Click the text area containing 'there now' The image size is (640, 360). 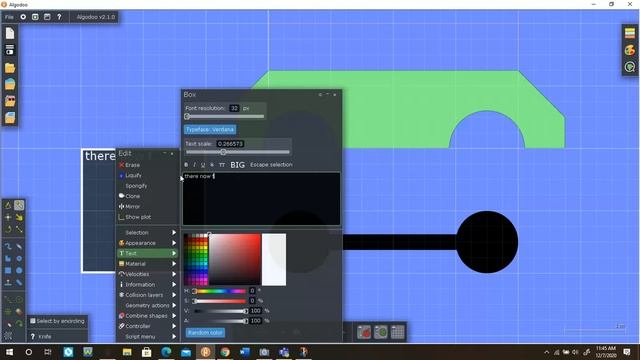pos(261,199)
